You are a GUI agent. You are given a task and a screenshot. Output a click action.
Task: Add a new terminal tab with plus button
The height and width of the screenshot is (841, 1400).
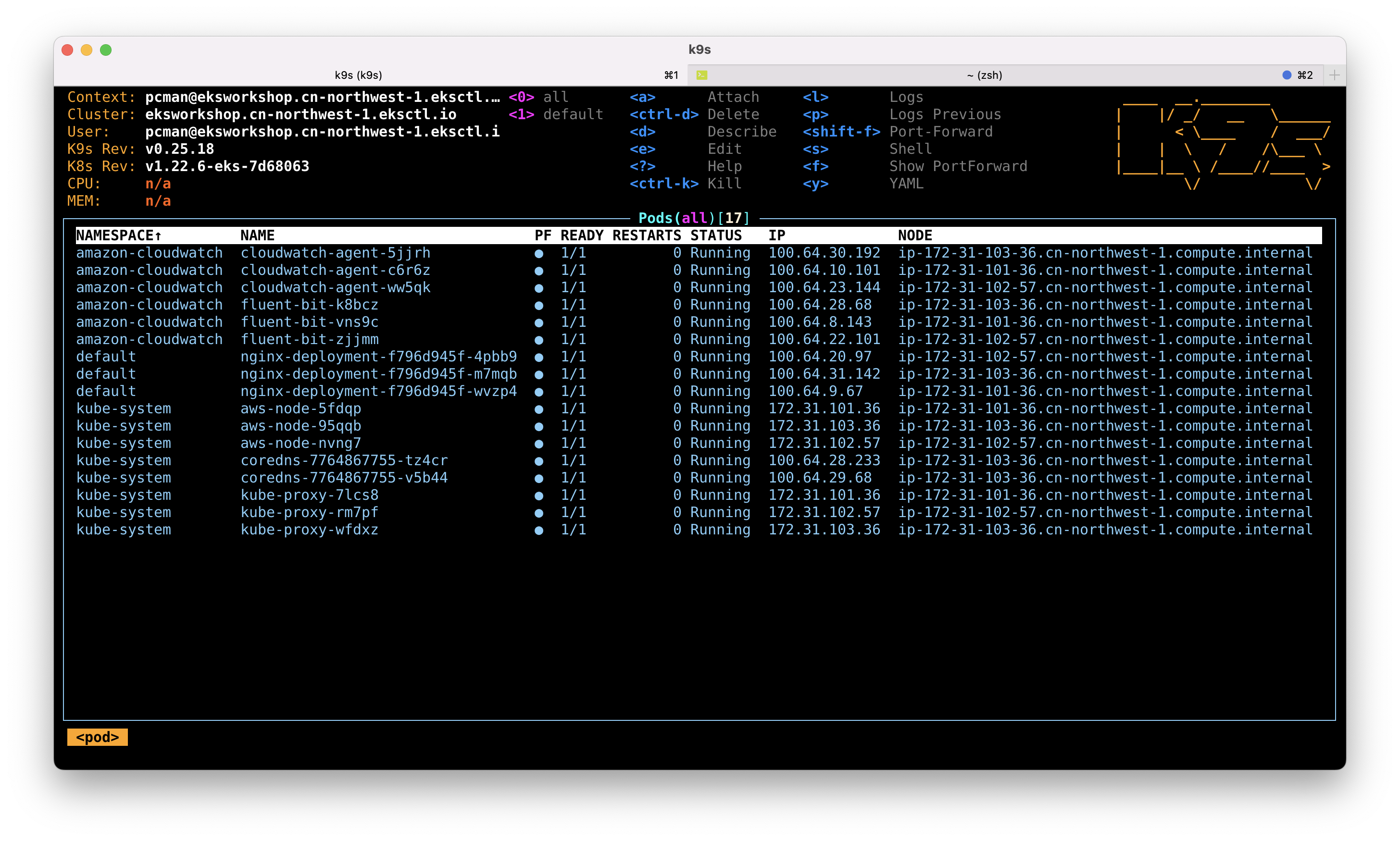pos(1334,75)
